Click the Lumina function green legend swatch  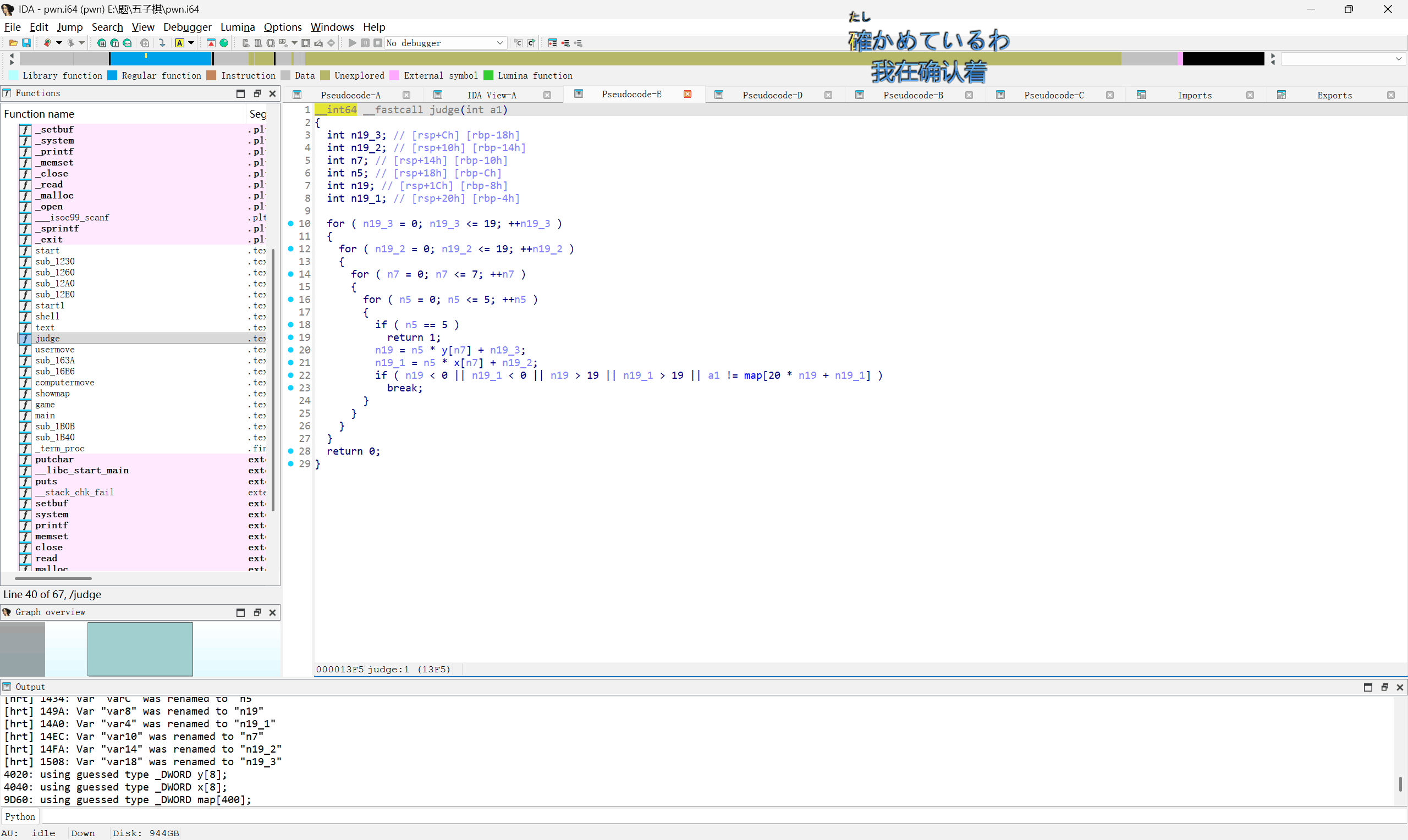click(488, 75)
